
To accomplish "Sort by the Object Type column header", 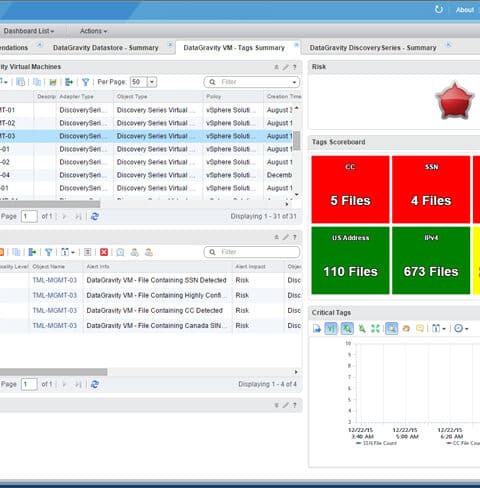I will [x=158, y=97].
